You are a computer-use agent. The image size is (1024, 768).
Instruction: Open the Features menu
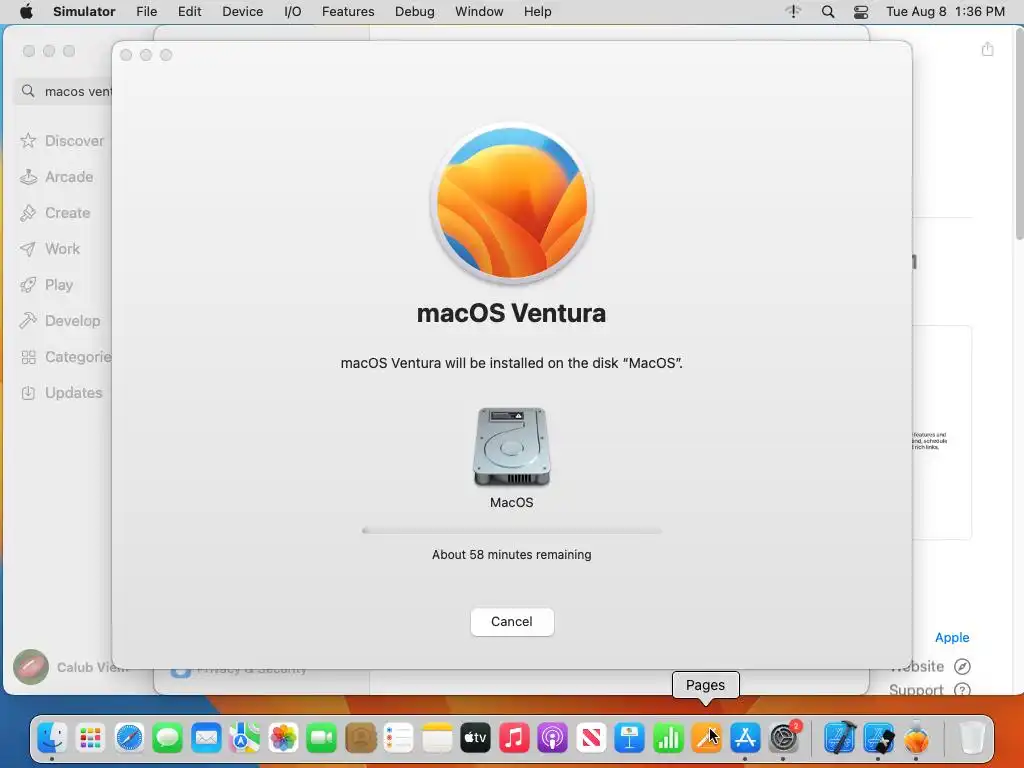tap(348, 12)
